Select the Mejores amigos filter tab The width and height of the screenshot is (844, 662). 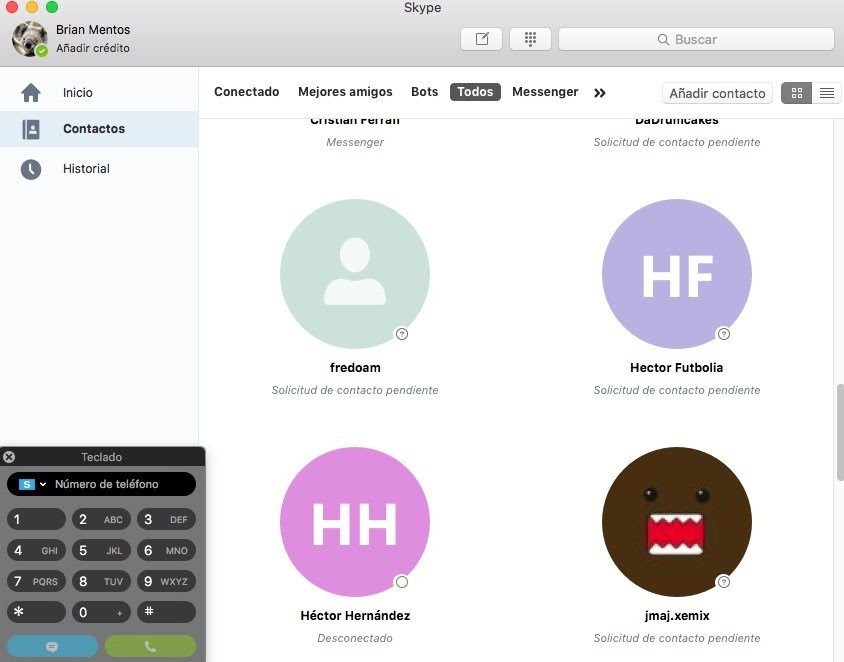(x=345, y=92)
